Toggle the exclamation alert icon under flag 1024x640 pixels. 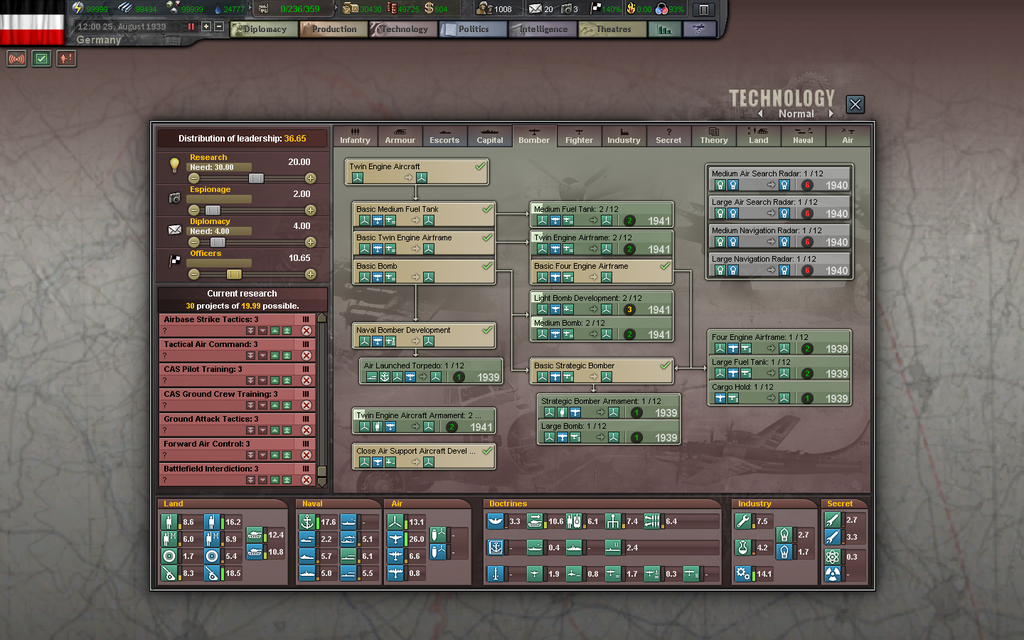pos(66,59)
